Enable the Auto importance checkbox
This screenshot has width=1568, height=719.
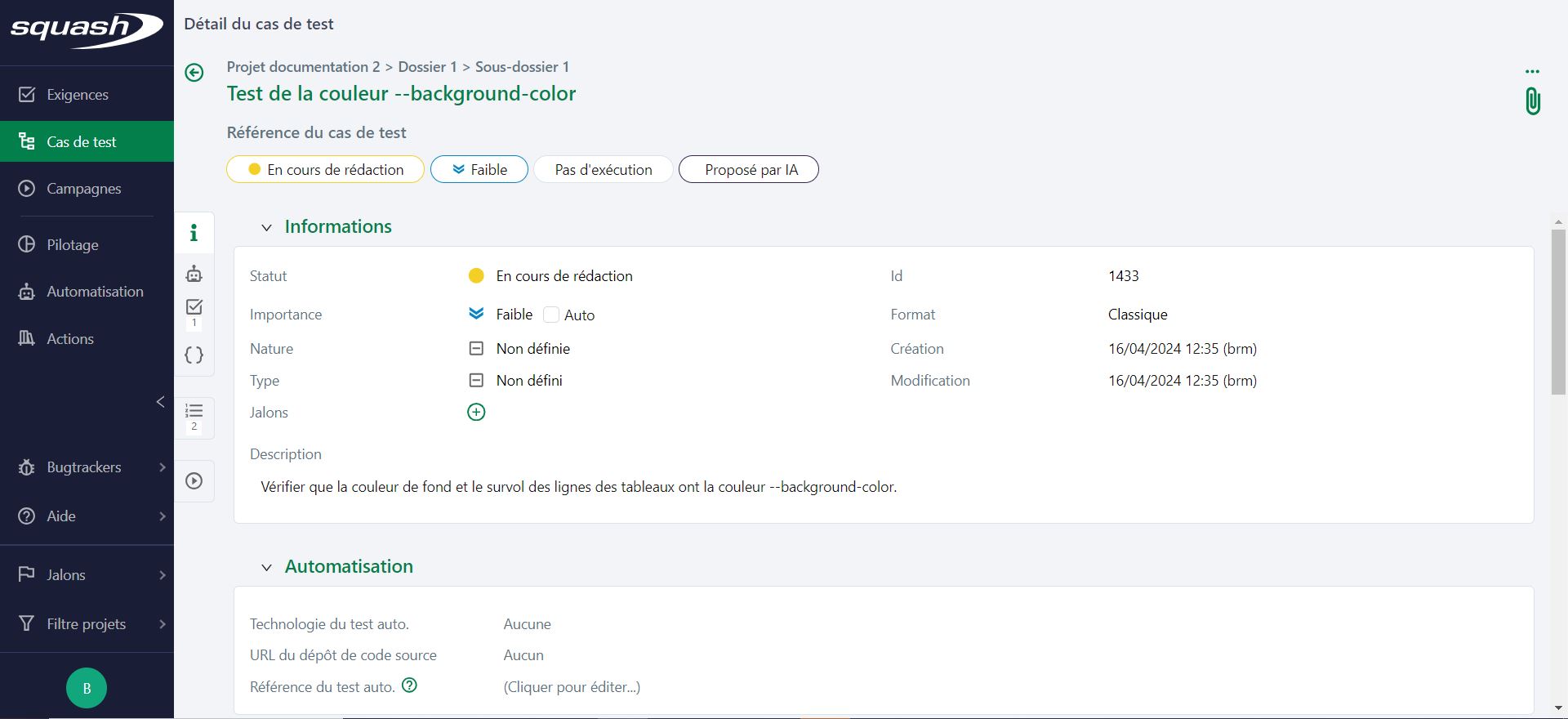[x=551, y=315]
